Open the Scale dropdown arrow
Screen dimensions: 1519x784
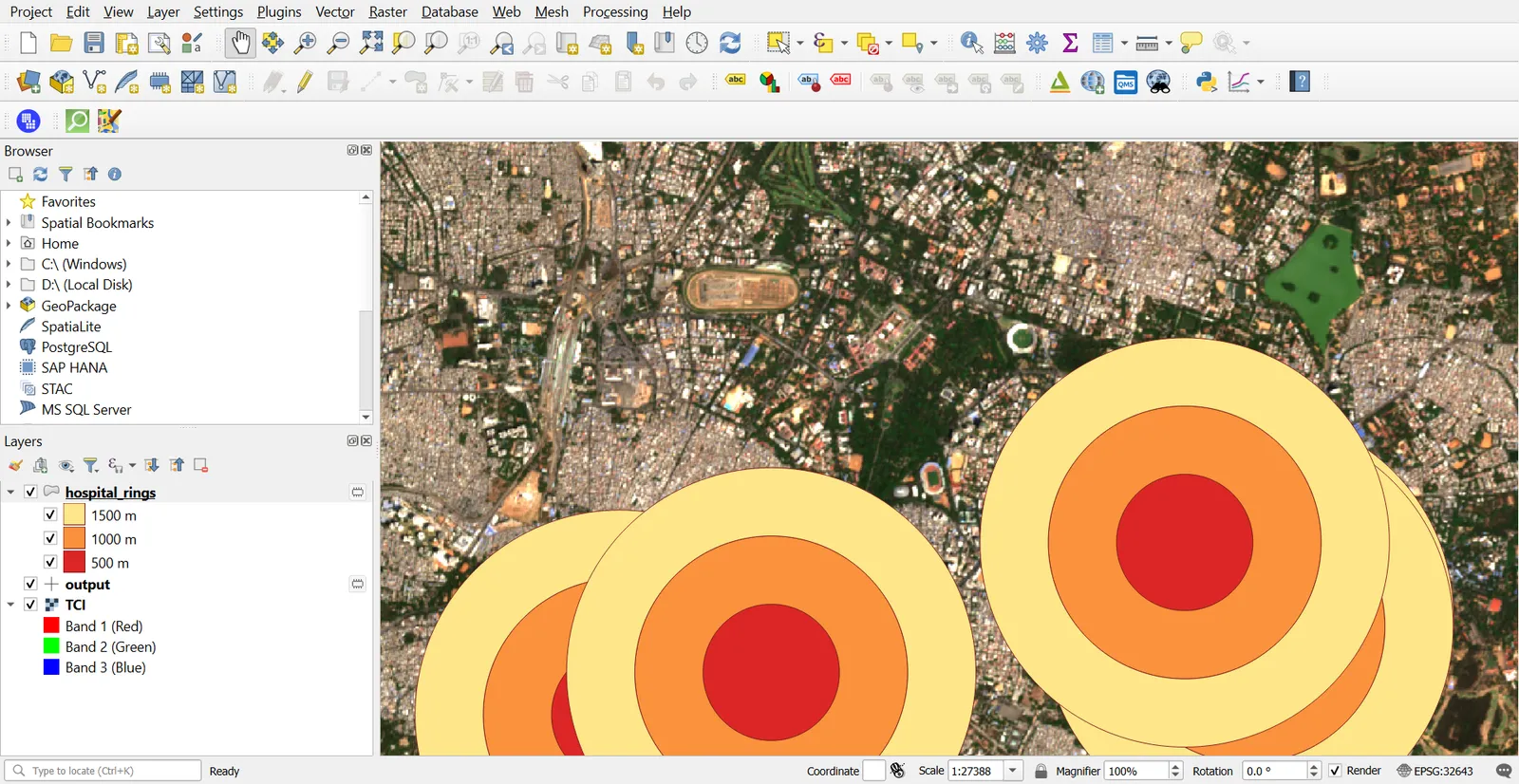1013,771
